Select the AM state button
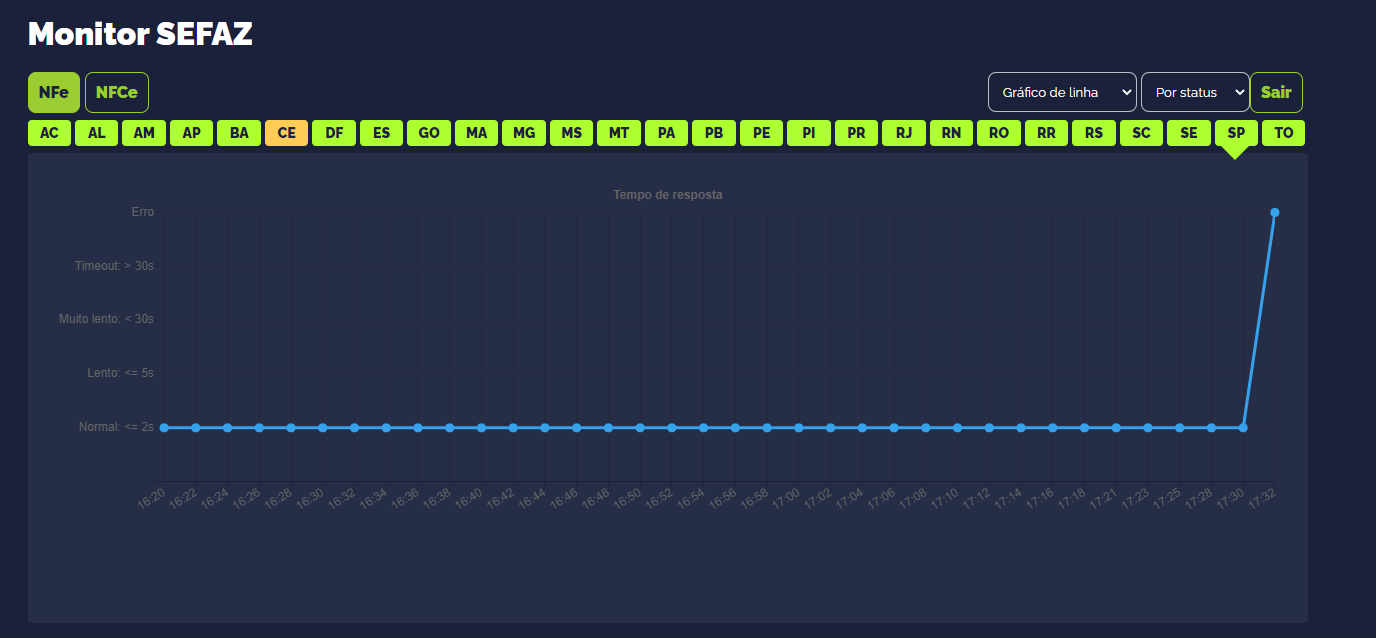Viewport: 1376px width, 638px height. [144, 133]
